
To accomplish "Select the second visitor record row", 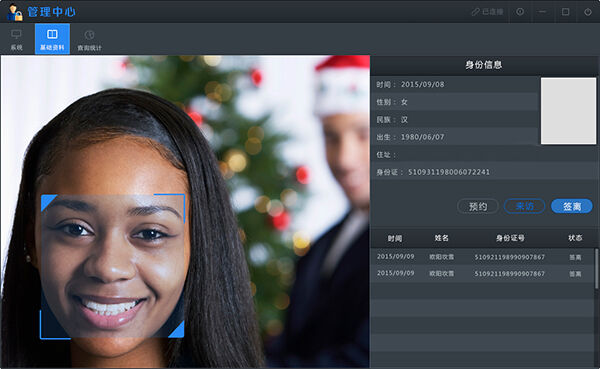I will [x=482, y=274].
